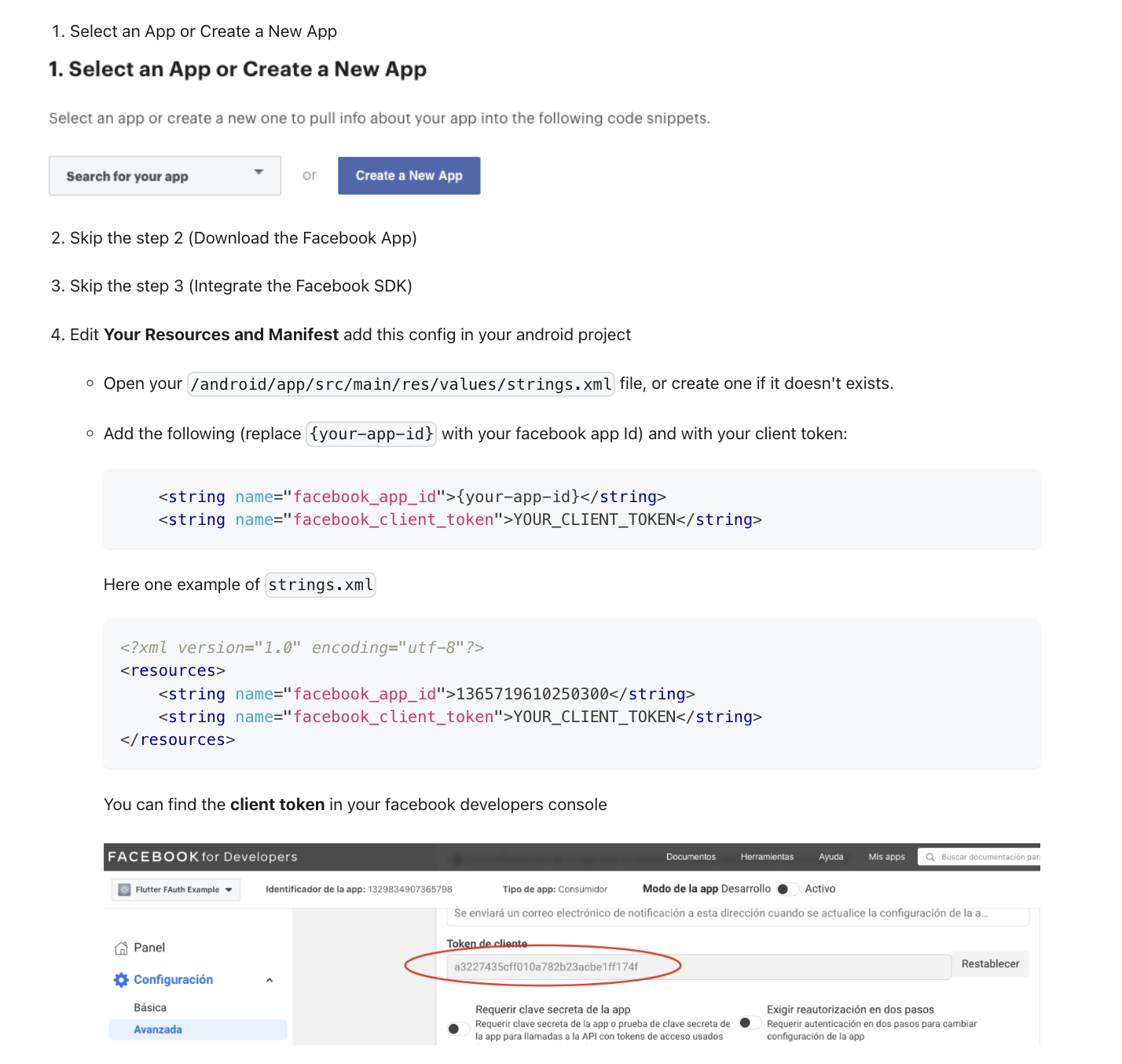The image size is (1122, 1064).
Task: Click the "2. Skip the step 2" list item
Action: point(234,238)
